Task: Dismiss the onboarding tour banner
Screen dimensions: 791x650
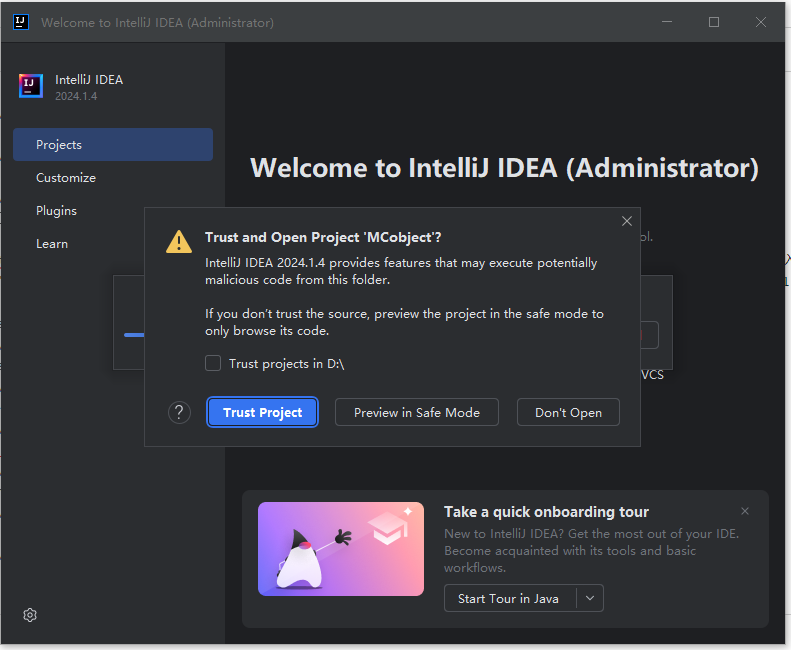Action: (745, 511)
